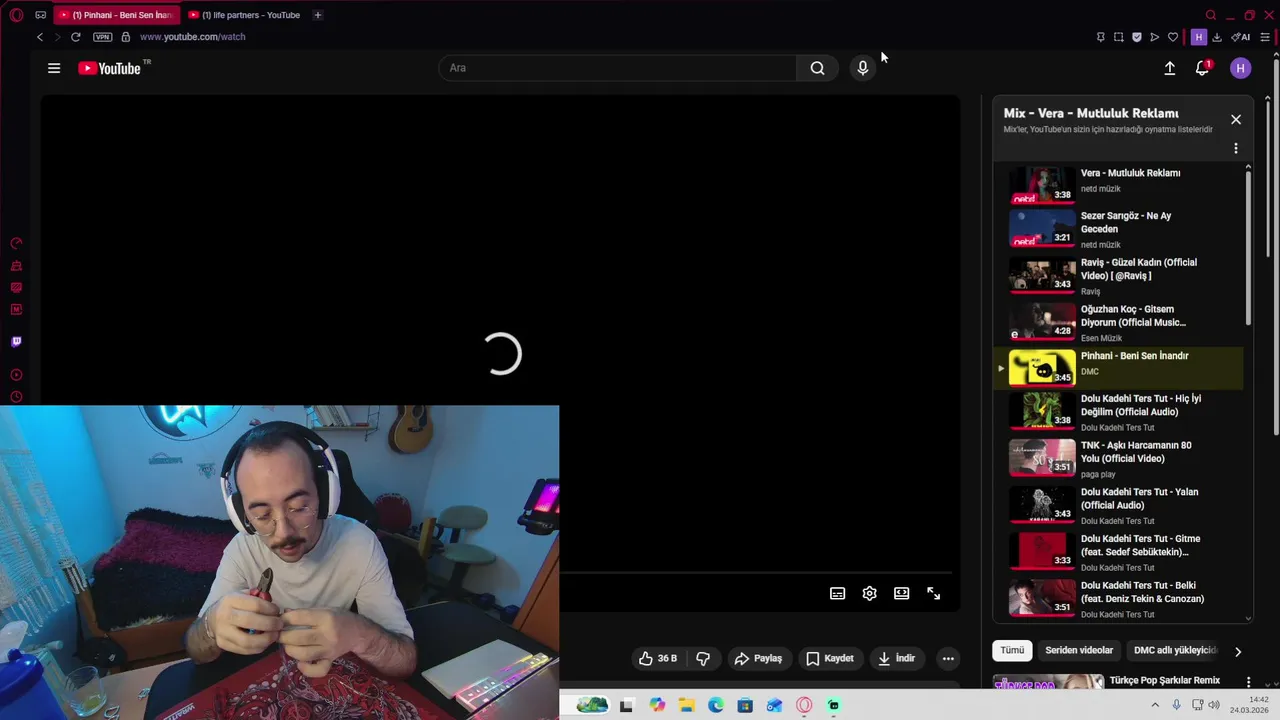Like the video with 36 B
Screen dimensions: 1280x720
657,658
